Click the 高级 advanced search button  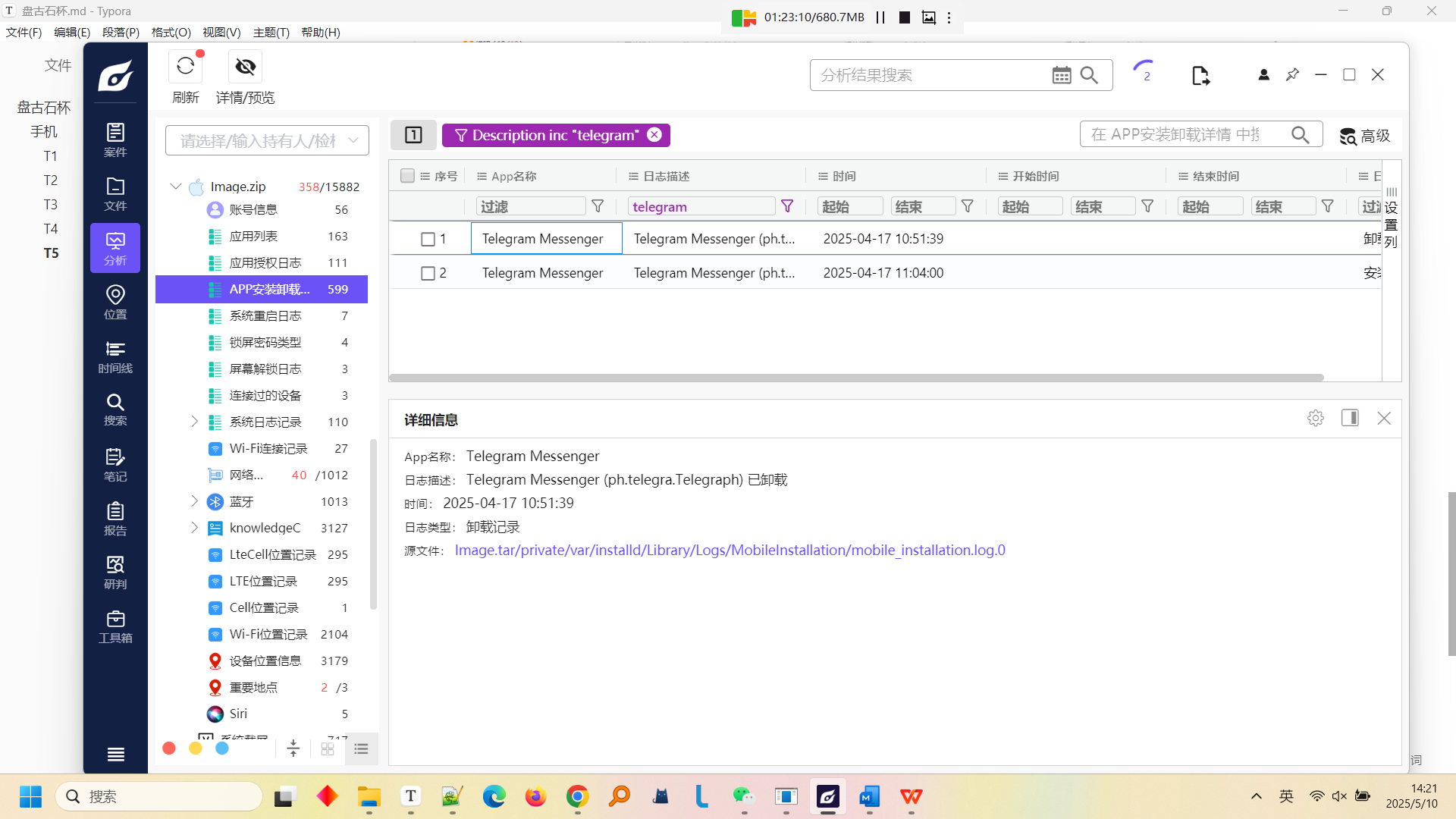pos(1365,136)
